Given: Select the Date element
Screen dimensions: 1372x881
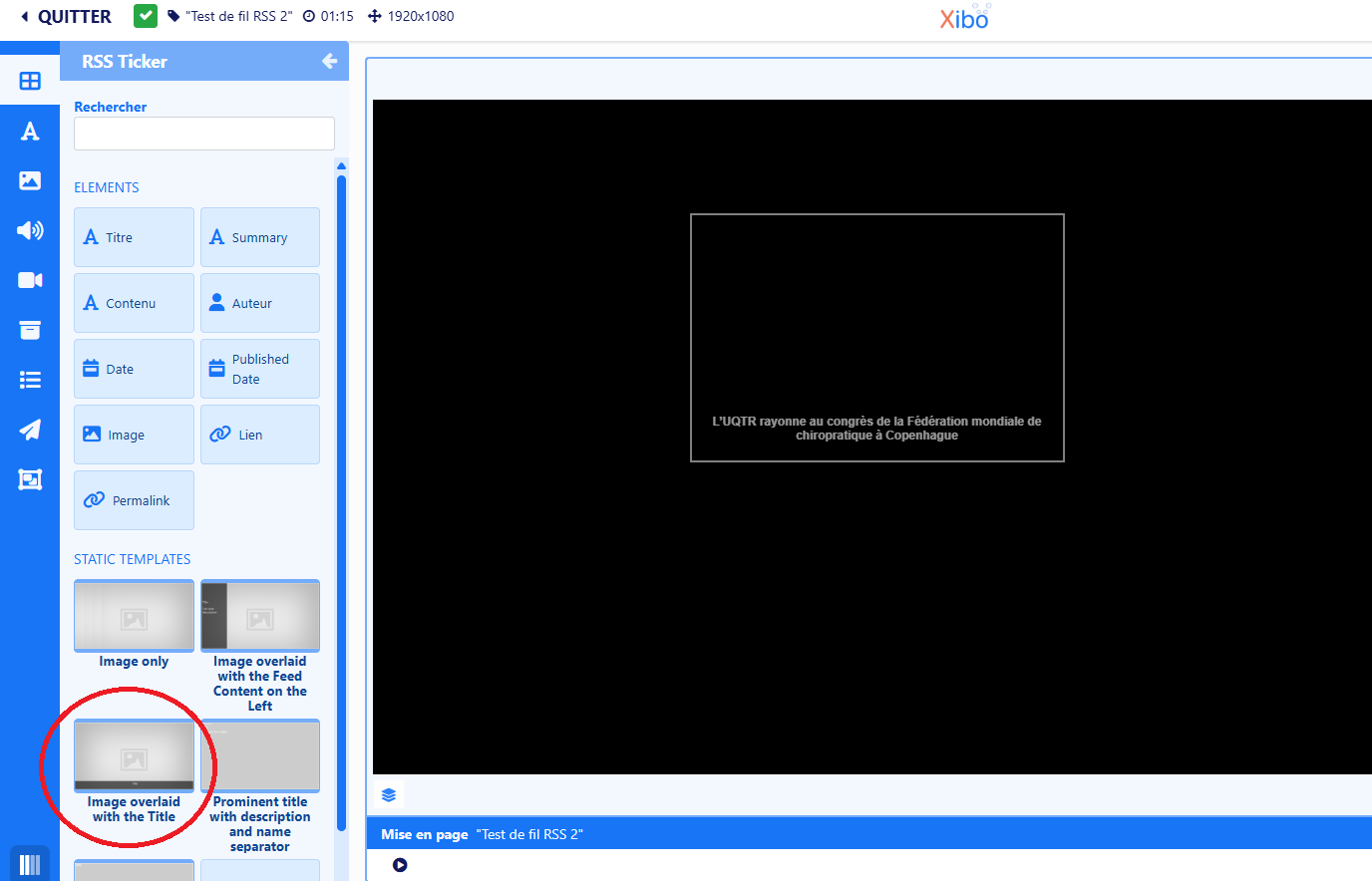Looking at the screenshot, I should pyautogui.click(x=134, y=369).
